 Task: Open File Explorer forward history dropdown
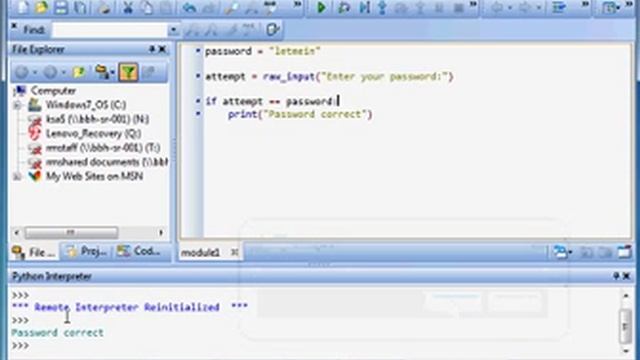64,73
